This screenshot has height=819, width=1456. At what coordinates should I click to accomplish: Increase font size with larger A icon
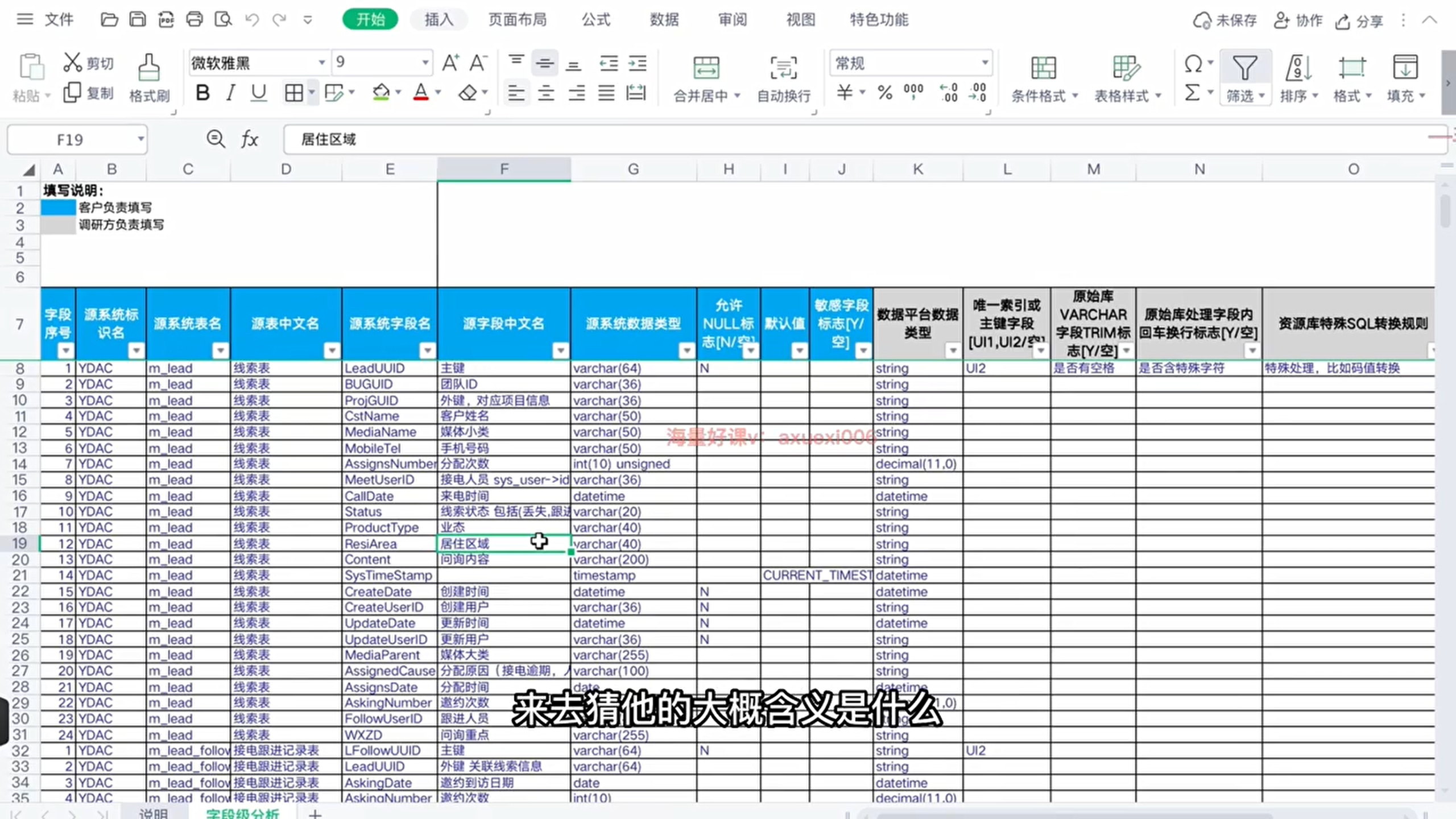[450, 63]
